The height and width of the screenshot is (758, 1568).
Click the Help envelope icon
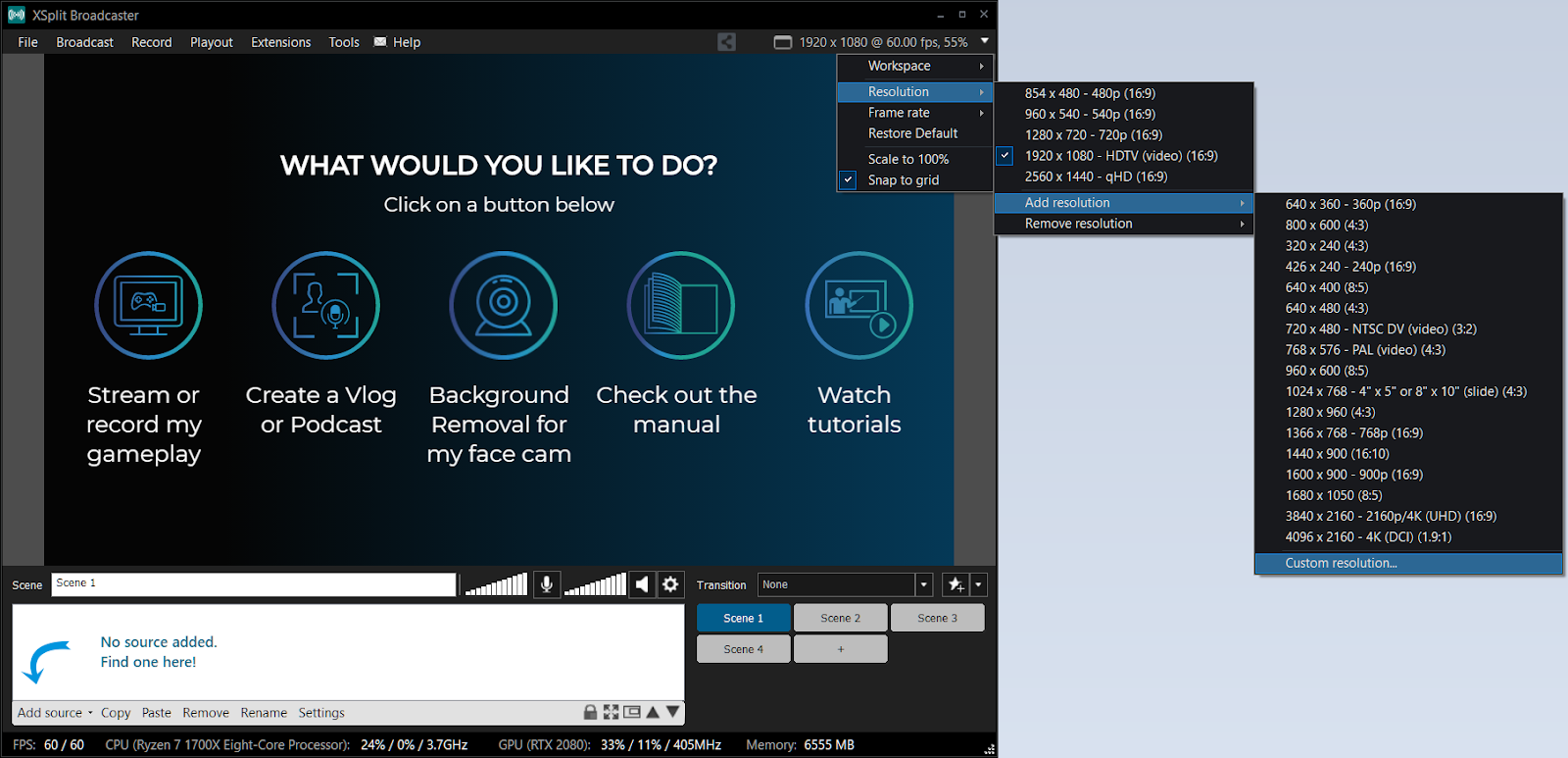click(x=380, y=42)
